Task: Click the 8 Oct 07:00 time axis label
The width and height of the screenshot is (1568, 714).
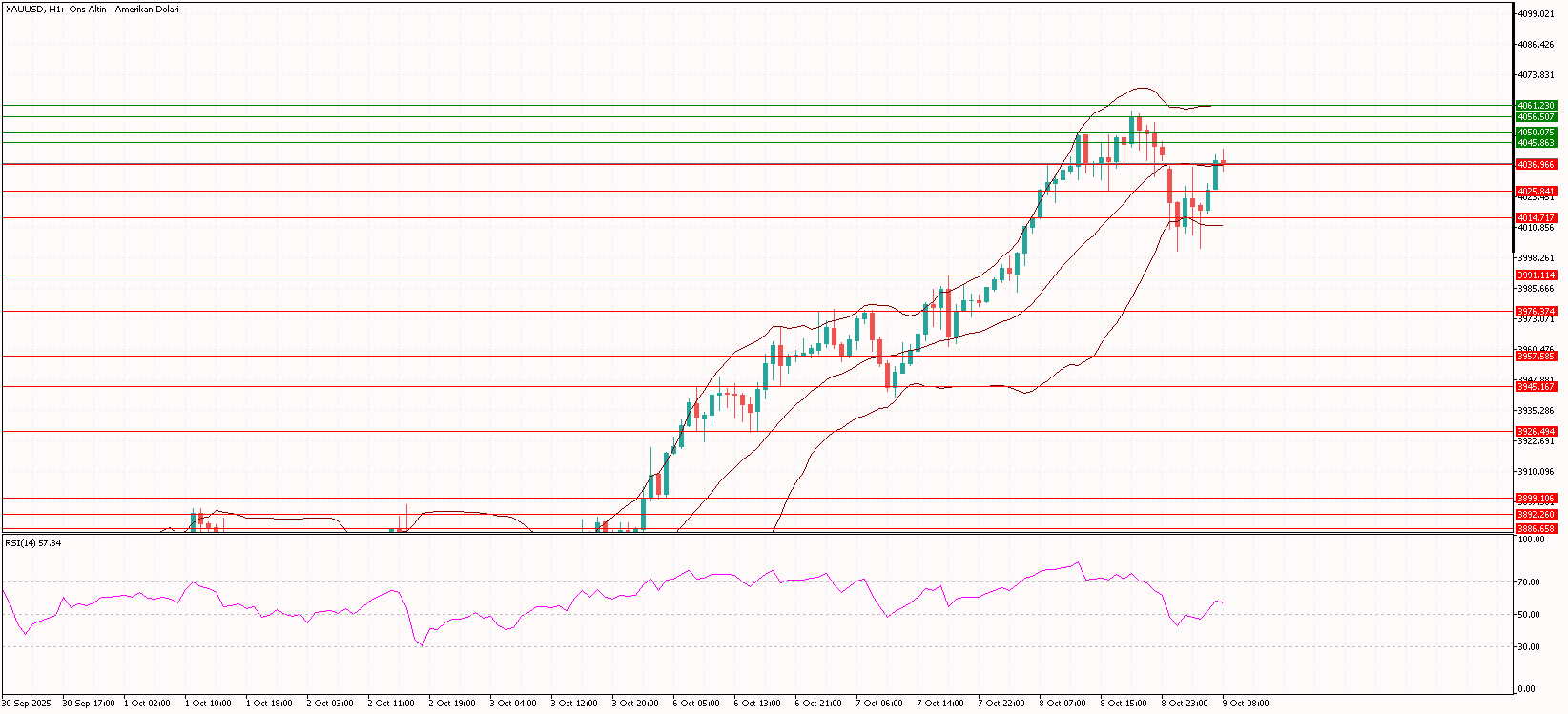Action: click(x=1063, y=704)
